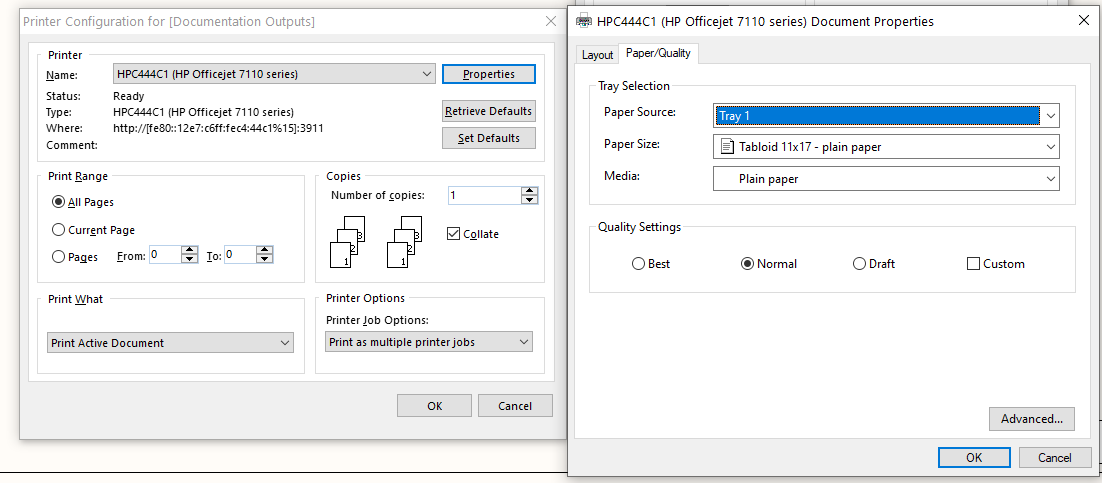Increase the To page value with up arrow

pyautogui.click(x=265, y=251)
